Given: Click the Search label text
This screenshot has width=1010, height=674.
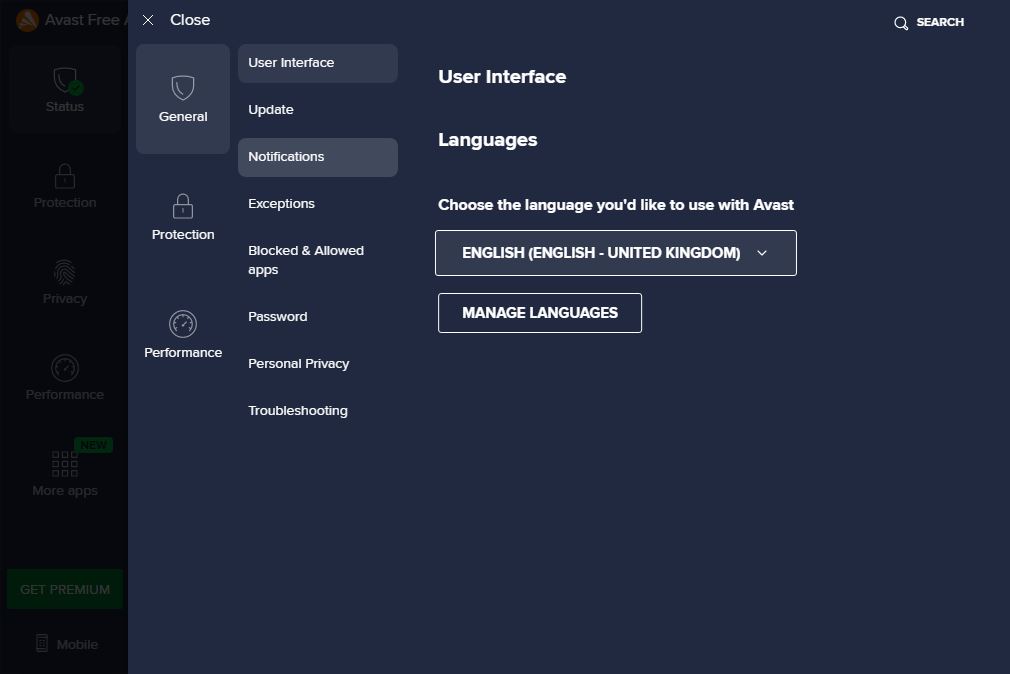Looking at the screenshot, I should pyautogui.click(x=940, y=23).
